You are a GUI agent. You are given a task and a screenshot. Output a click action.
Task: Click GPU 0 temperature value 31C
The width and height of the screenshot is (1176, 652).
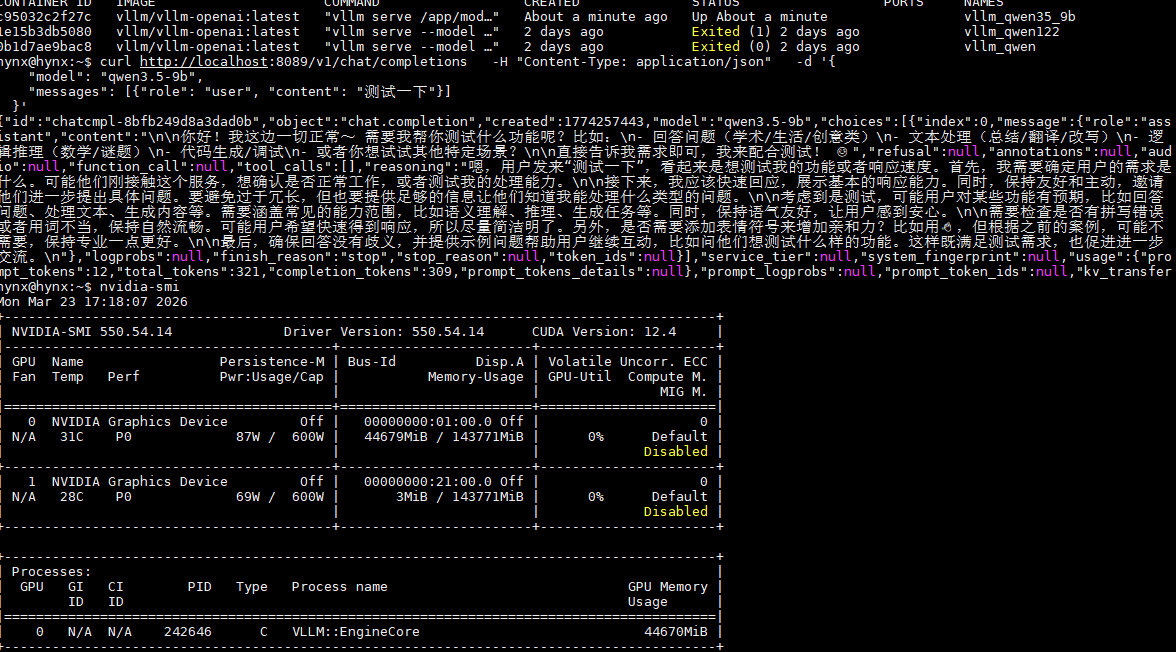(x=72, y=437)
